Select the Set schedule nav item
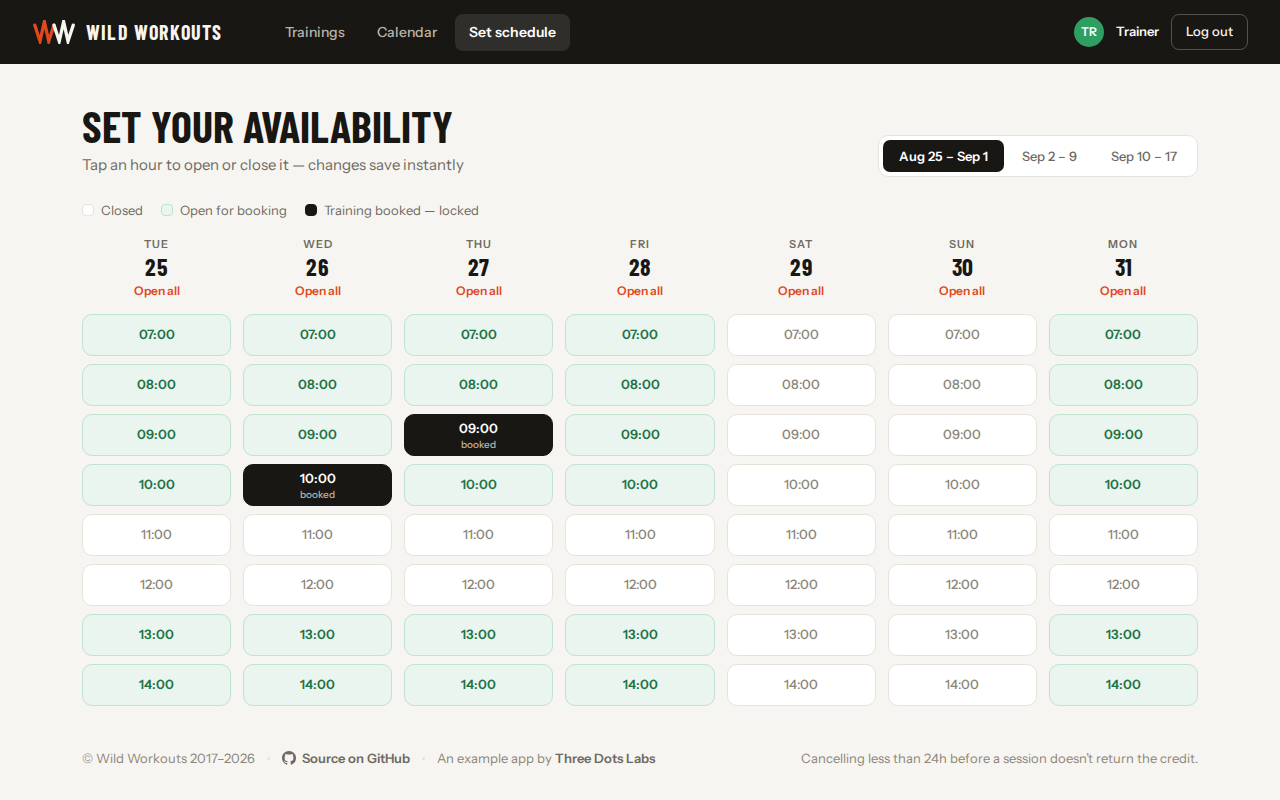The height and width of the screenshot is (800, 1280). tap(512, 32)
